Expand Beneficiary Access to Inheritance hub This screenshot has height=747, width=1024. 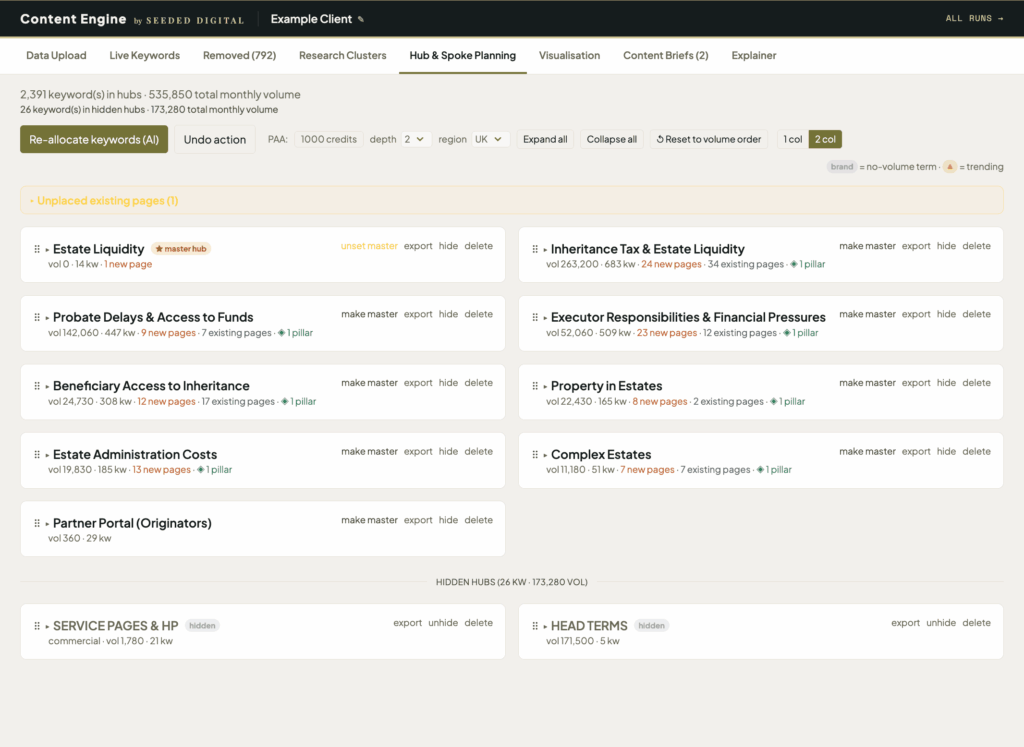[x=47, y=387]
